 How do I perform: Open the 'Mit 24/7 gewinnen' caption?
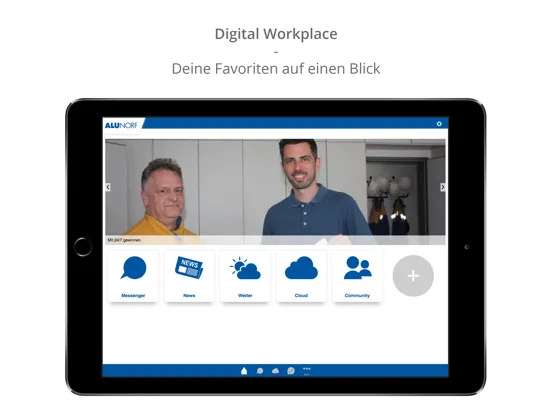click(124, 240)
